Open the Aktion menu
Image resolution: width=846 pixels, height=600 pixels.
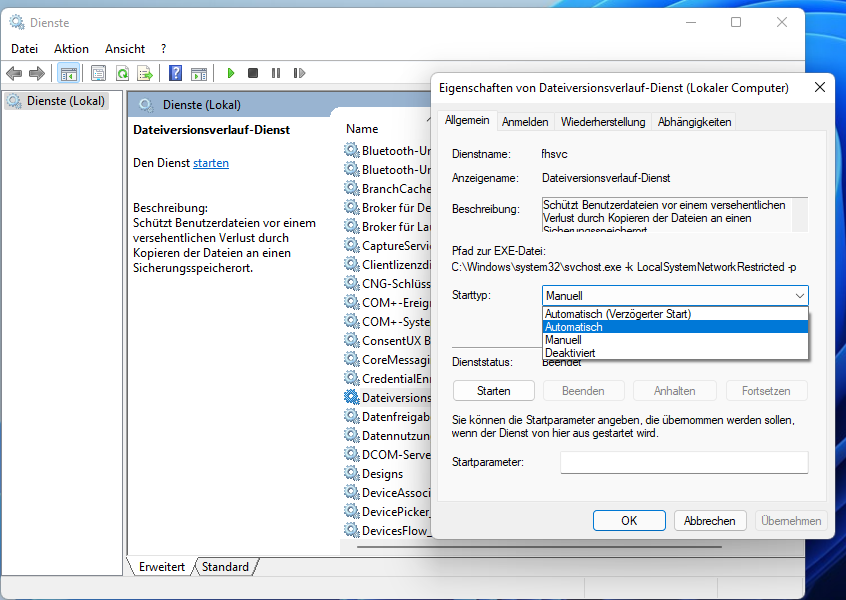[x=71, y=49]
